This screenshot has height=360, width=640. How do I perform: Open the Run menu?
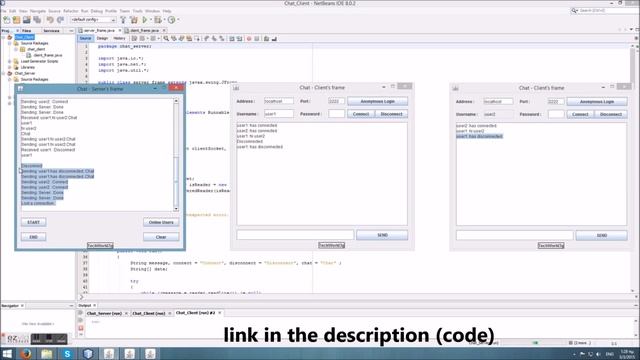(x=84, y=11)
